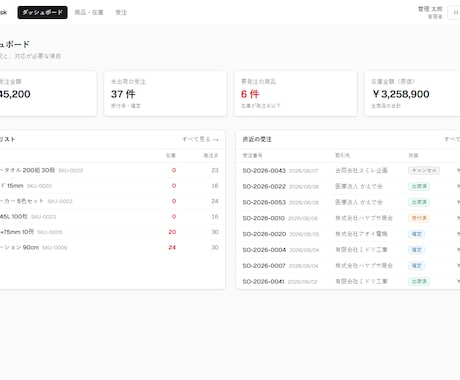Click the キャンセル status badge
This screenshot has width=460, height=380.
pos(424,171)
